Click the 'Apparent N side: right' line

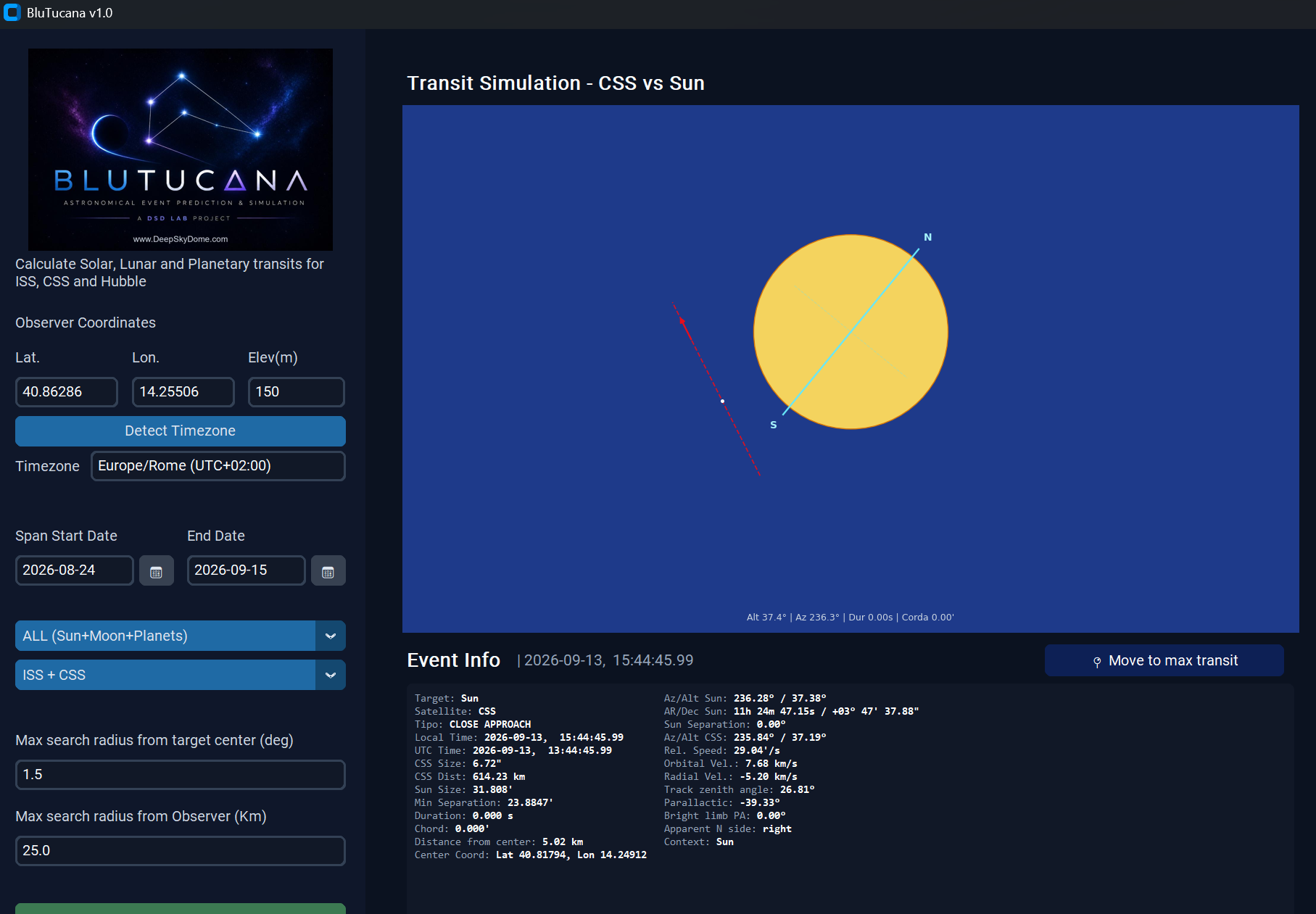pos(728,828)
